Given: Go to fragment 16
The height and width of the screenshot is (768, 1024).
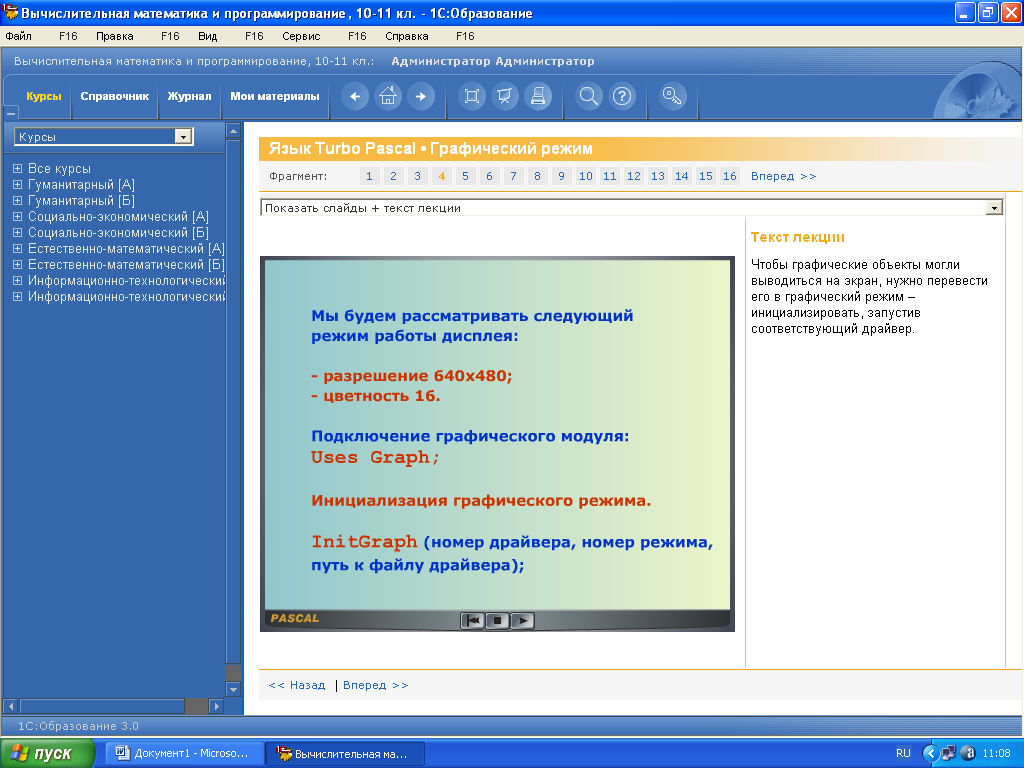Looking at the screenshot, I should point(729,176).
